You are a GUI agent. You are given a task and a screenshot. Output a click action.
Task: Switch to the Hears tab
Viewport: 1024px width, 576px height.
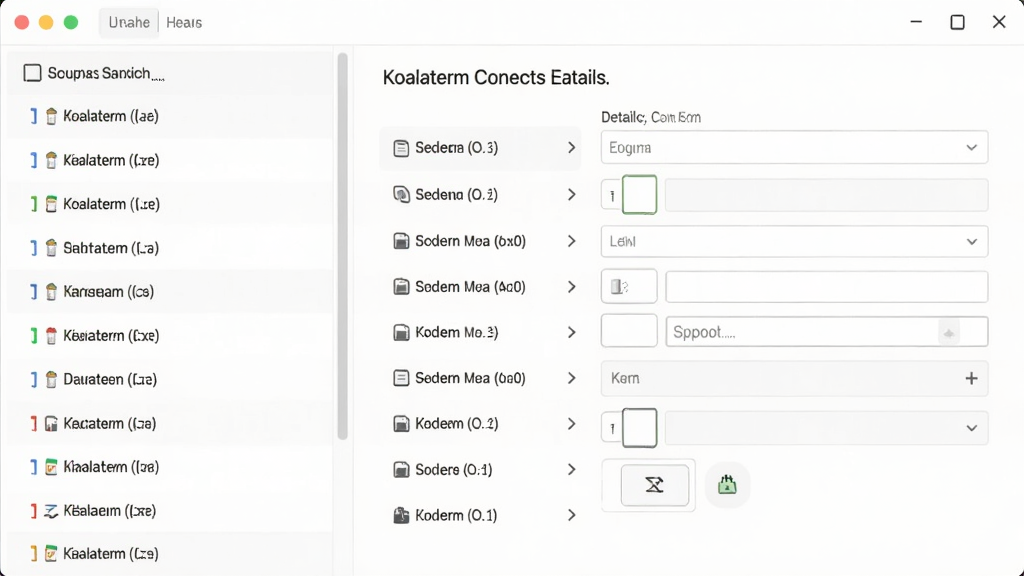[x=184, y=23]
